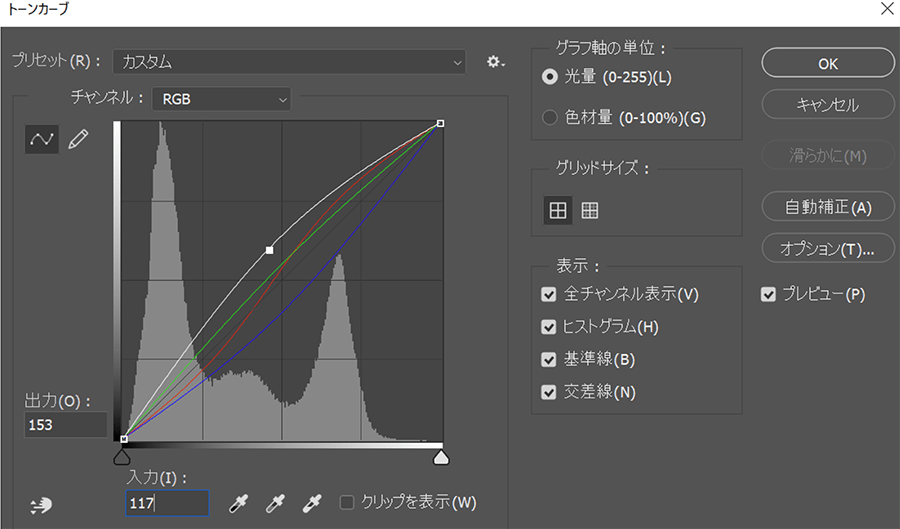Close the トーンカーブ dialog
Image resolution: width=900 pixels, height=529 pixels.
click(886, 9)
